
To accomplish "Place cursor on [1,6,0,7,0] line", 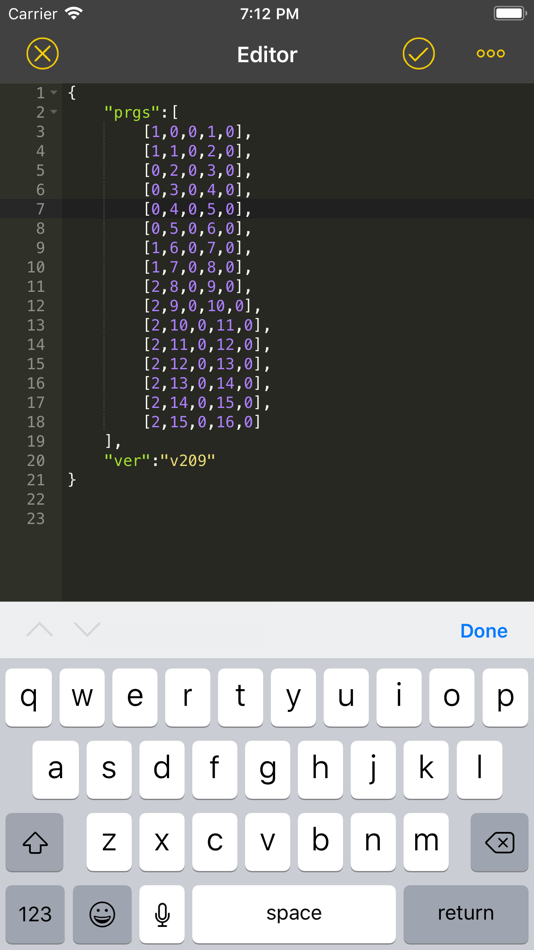I will pos(197,248).
